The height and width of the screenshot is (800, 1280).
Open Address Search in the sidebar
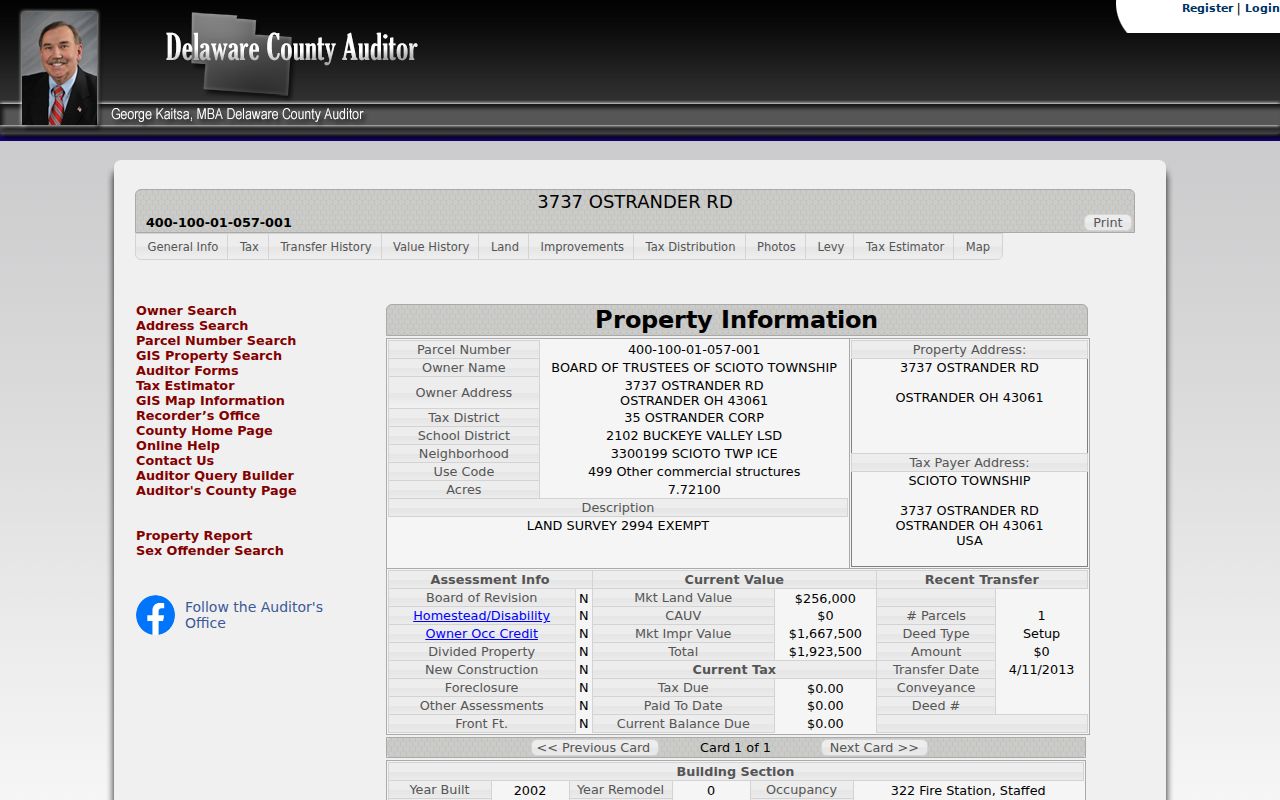click(x=192, y=326)
